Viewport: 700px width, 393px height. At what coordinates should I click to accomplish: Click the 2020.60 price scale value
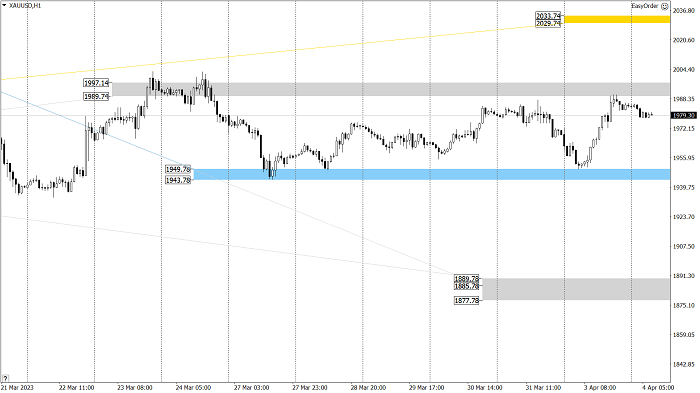coord(684,40)
